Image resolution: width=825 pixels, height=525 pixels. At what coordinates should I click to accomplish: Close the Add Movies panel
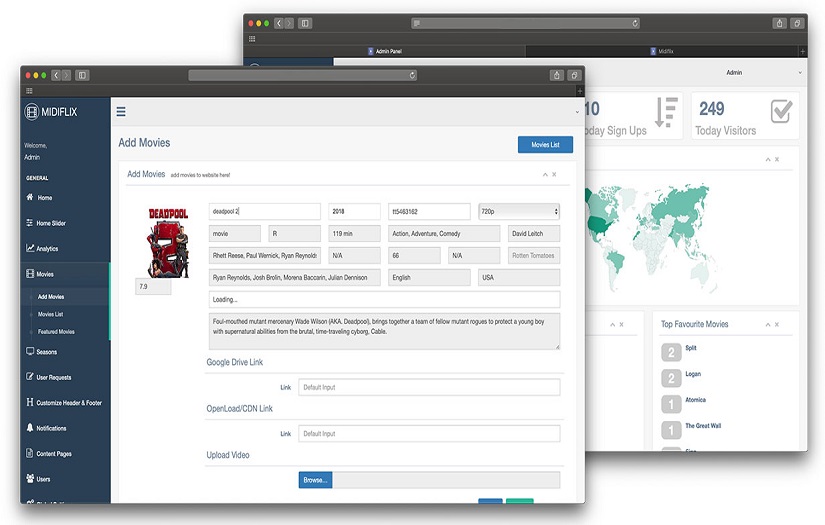[554, 174]
